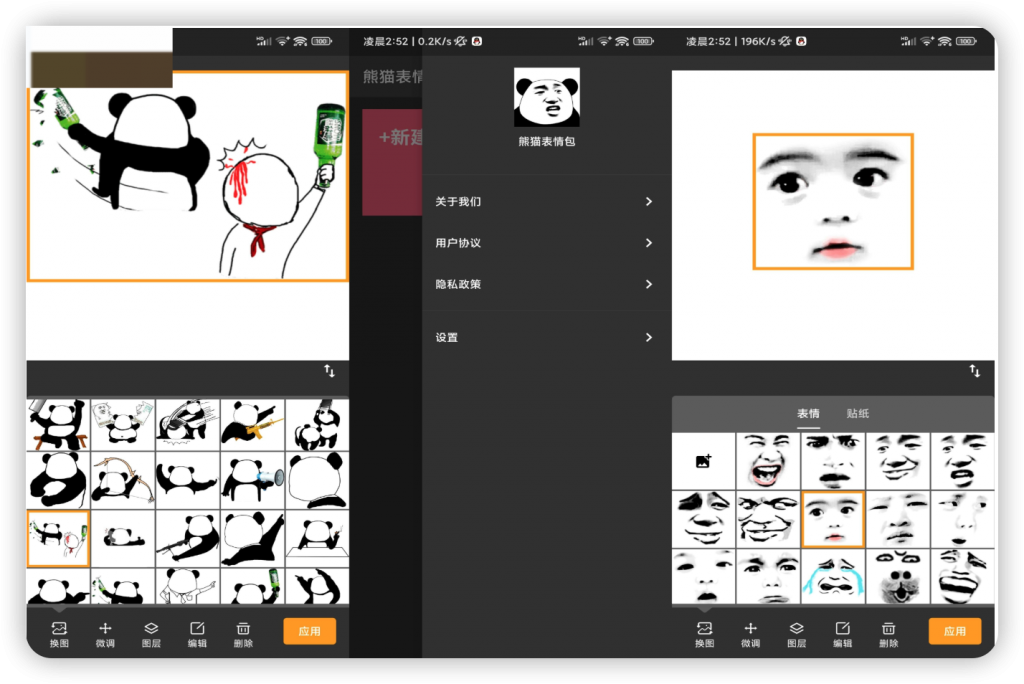Choose the crying face with blue tears
This screenshot has height=684, width=1024.
tap(833, 577)
